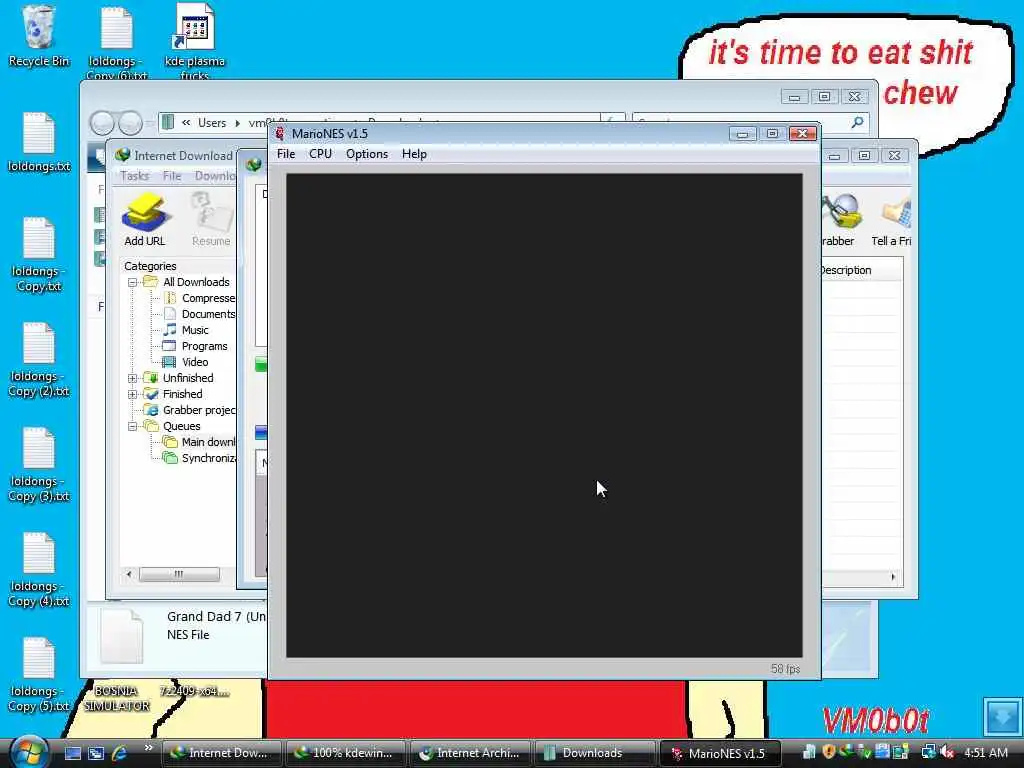Expand the Unfinished category
1024x768 pixels.
133,378
